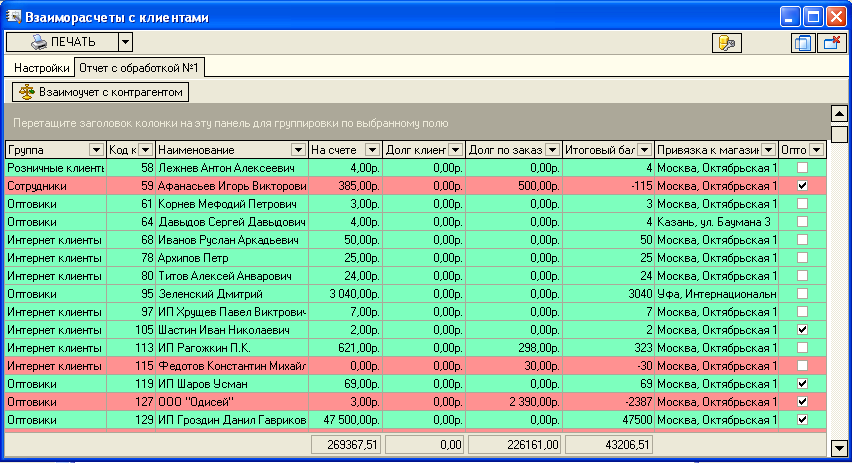Viewport: 854px width, 463px height.
Task: Select the Титов Алексей Анварович name cell
Action: 232,276
